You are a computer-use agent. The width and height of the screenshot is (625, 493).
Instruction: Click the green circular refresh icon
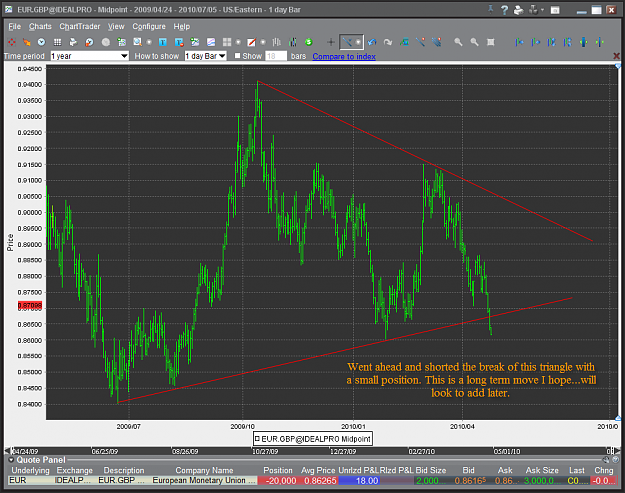tap(308, 42)
